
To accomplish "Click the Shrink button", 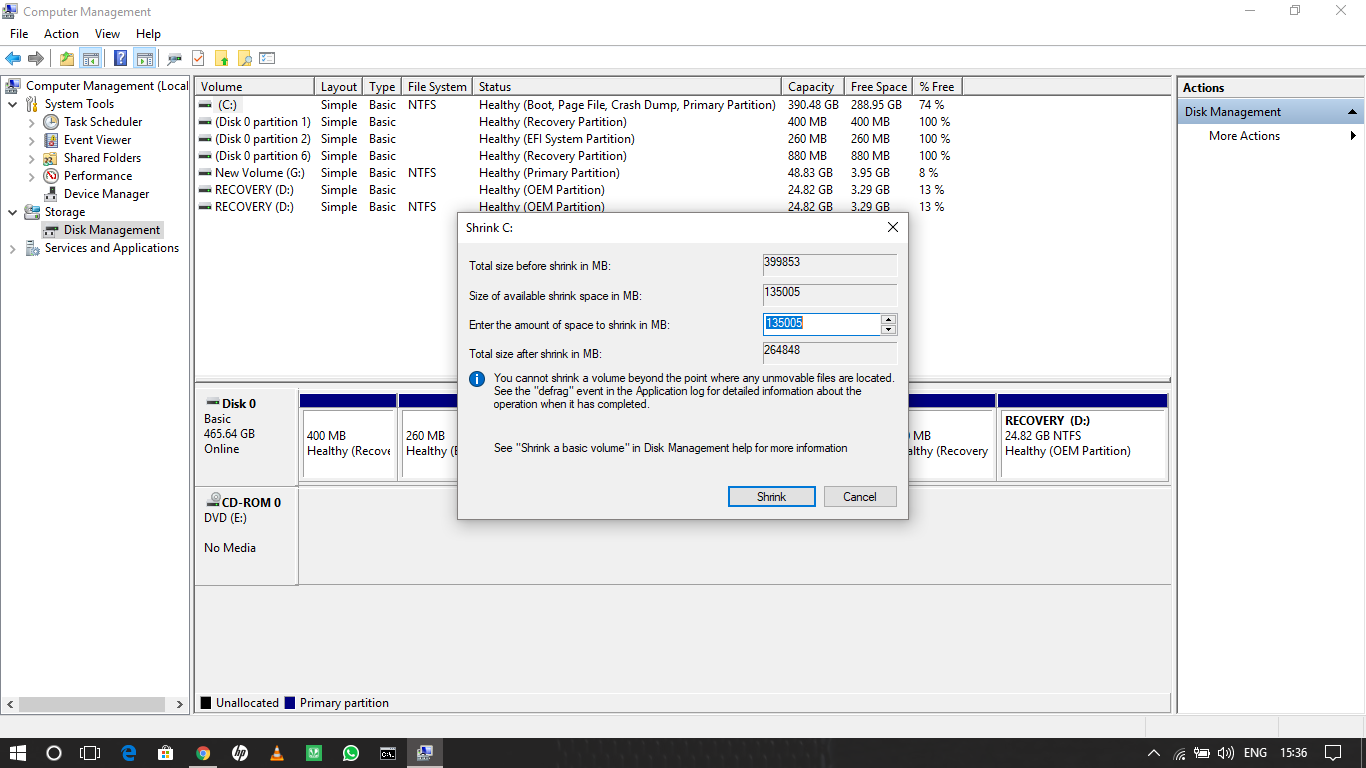I will (771, 496).
